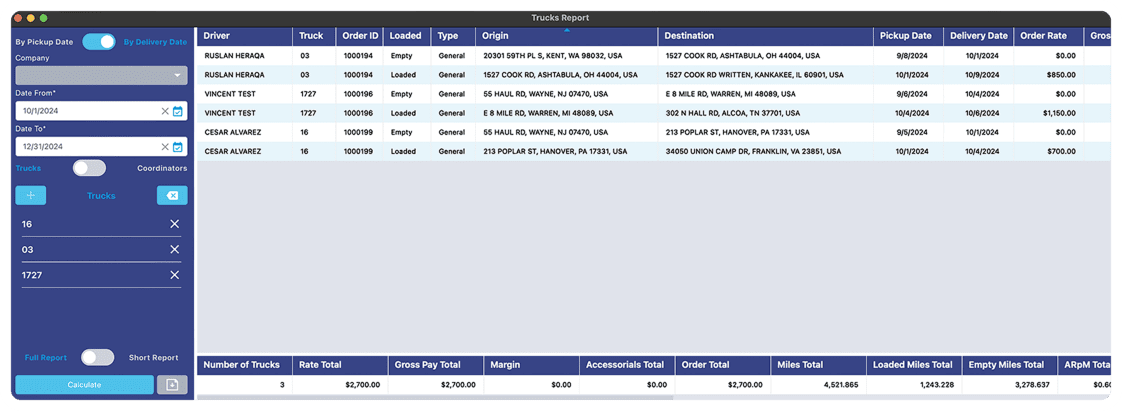Image resolution: width=1122 pixels, height=411 pixels.
Task: Open the Date To calendar picker
Action: 178,146
